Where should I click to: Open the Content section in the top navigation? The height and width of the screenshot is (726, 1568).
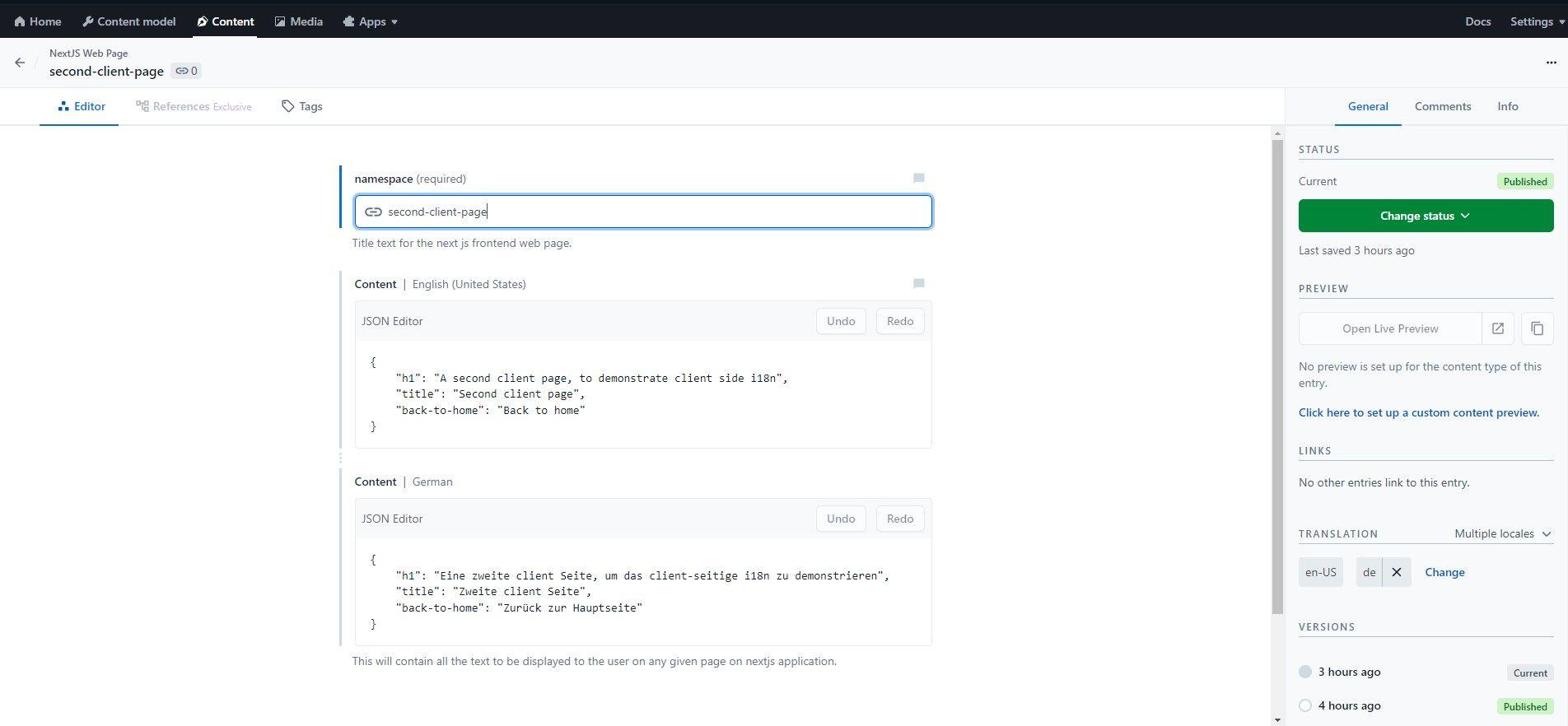(x=225, y=21)
